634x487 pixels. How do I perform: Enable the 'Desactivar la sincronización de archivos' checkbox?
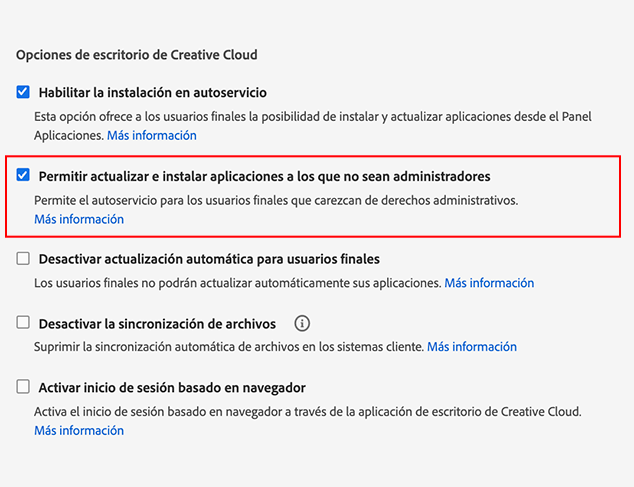[x=23, y=323]
